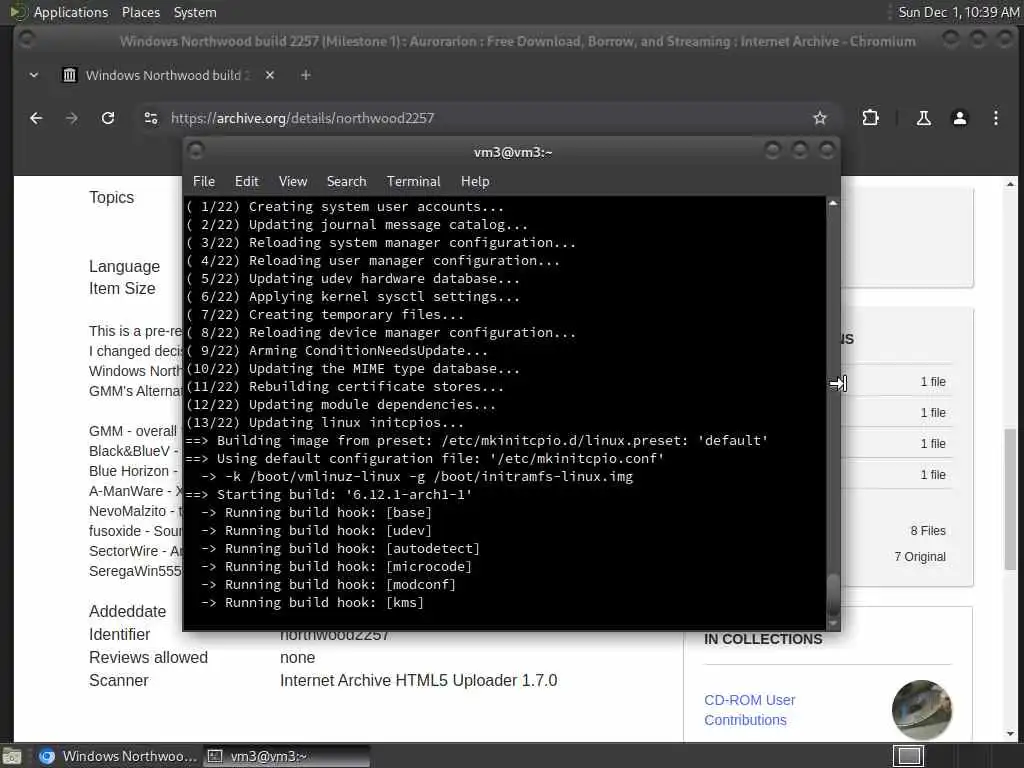1024x768 pixels.
Task: Open the Terminal menu in menubar
Action: click(413, 182)
